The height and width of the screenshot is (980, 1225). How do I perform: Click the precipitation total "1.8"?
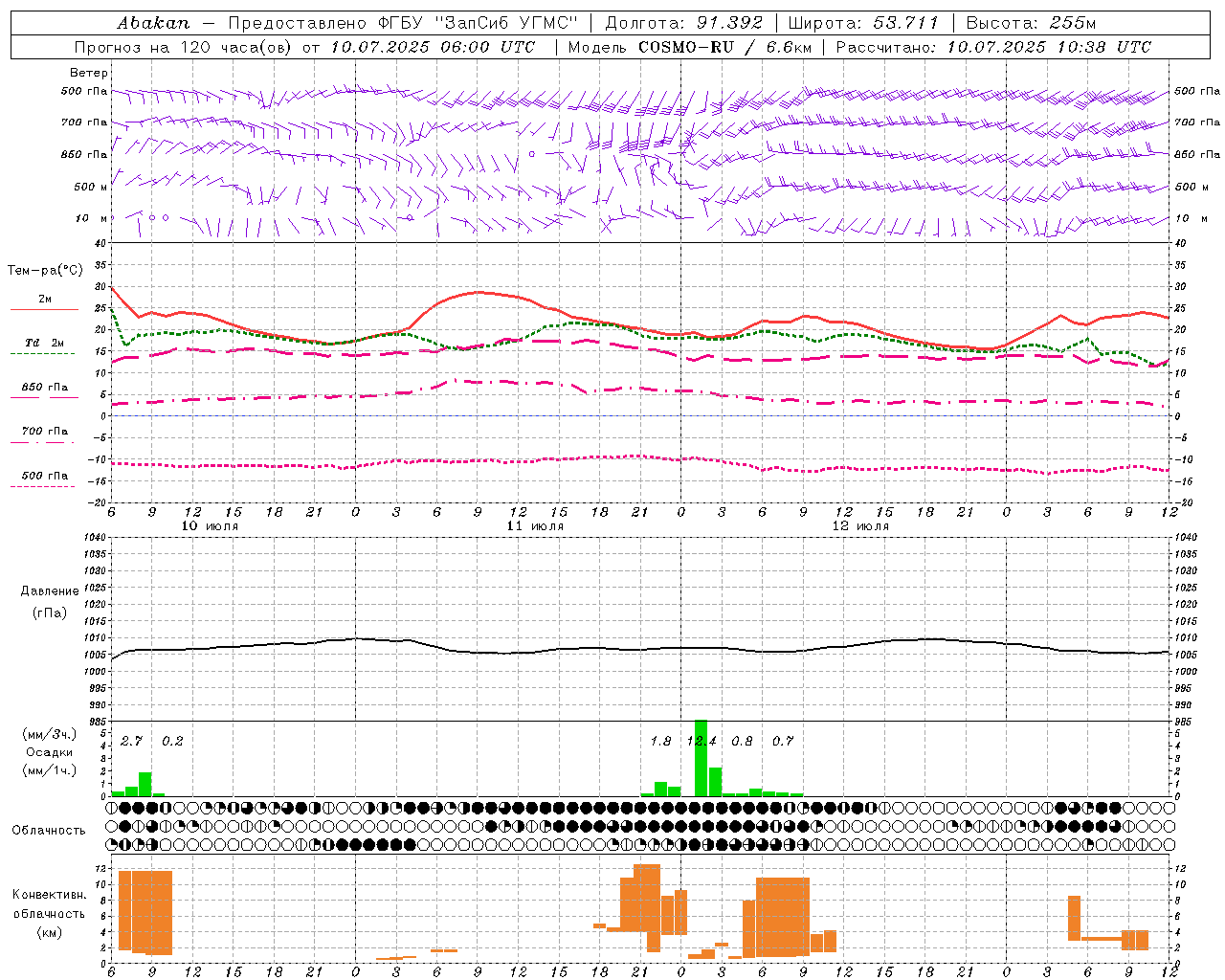click(660, 741)
